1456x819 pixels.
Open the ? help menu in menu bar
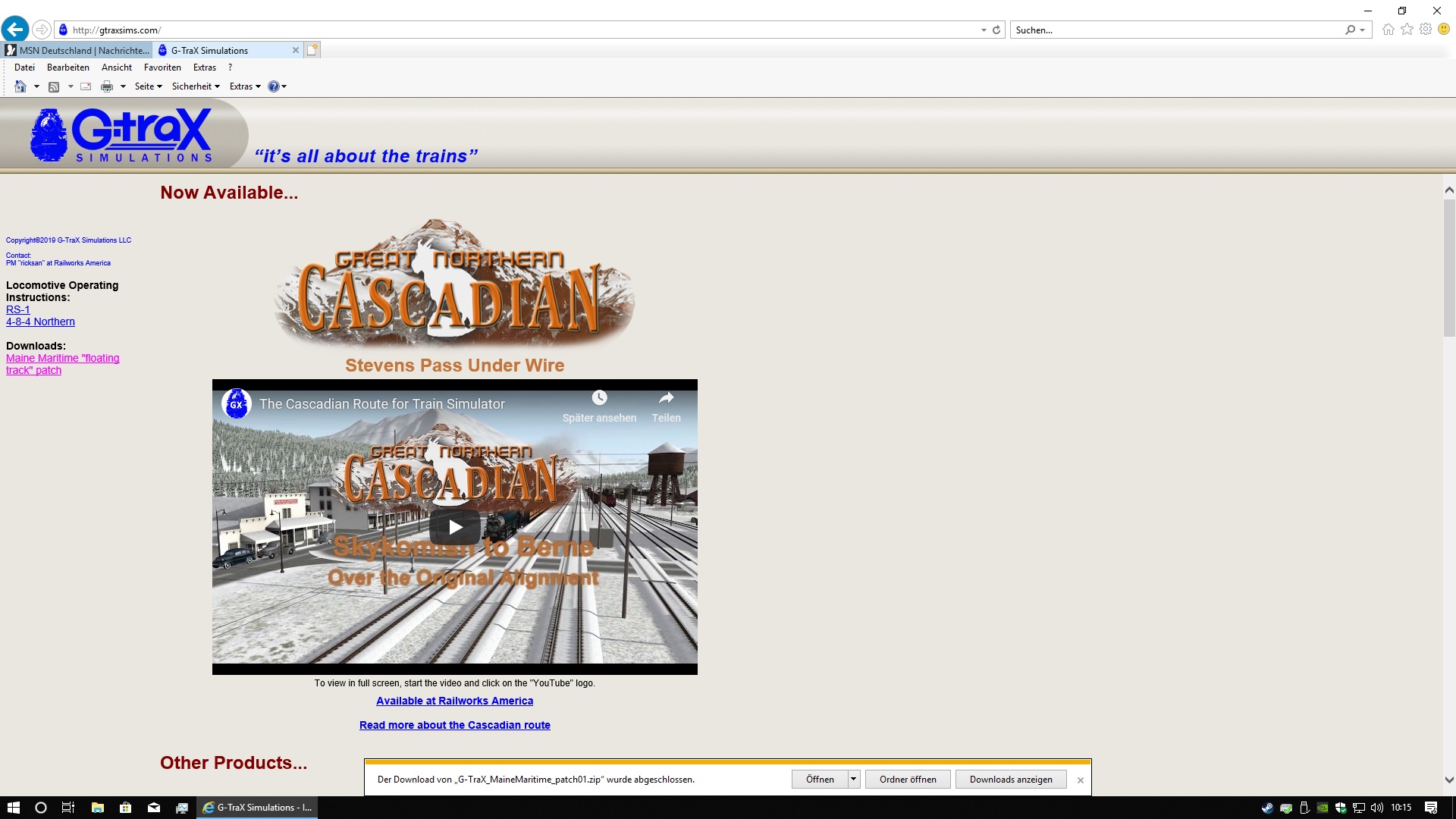(x=230, y=67)
